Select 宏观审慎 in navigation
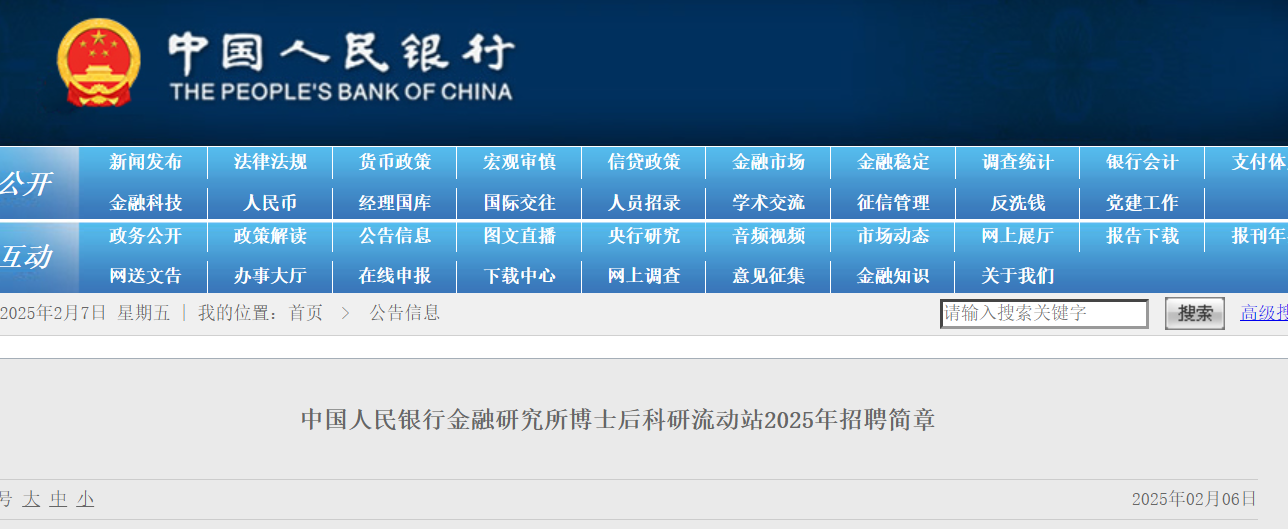Image resolution: width=1288 pixels, height=529 pixels. click(519, 162)
